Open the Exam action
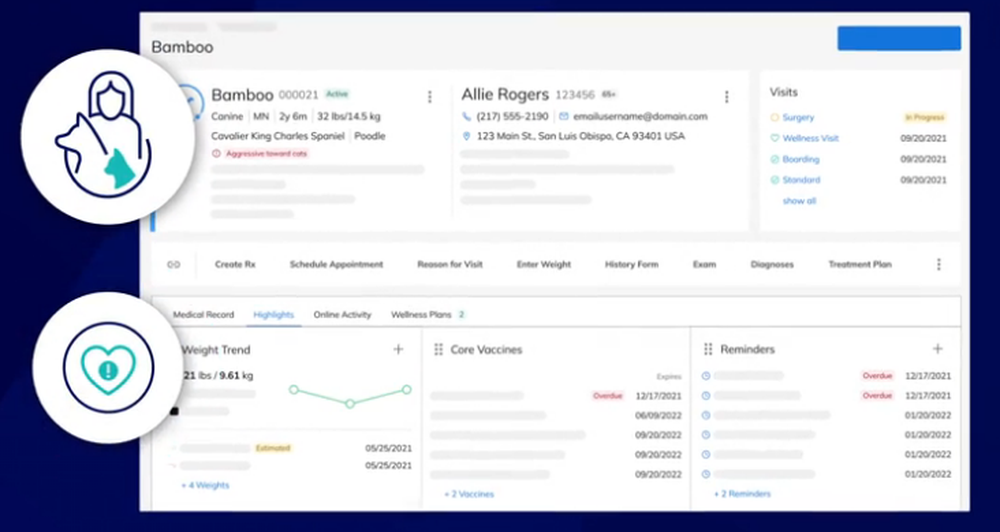 tap(704, 264)
